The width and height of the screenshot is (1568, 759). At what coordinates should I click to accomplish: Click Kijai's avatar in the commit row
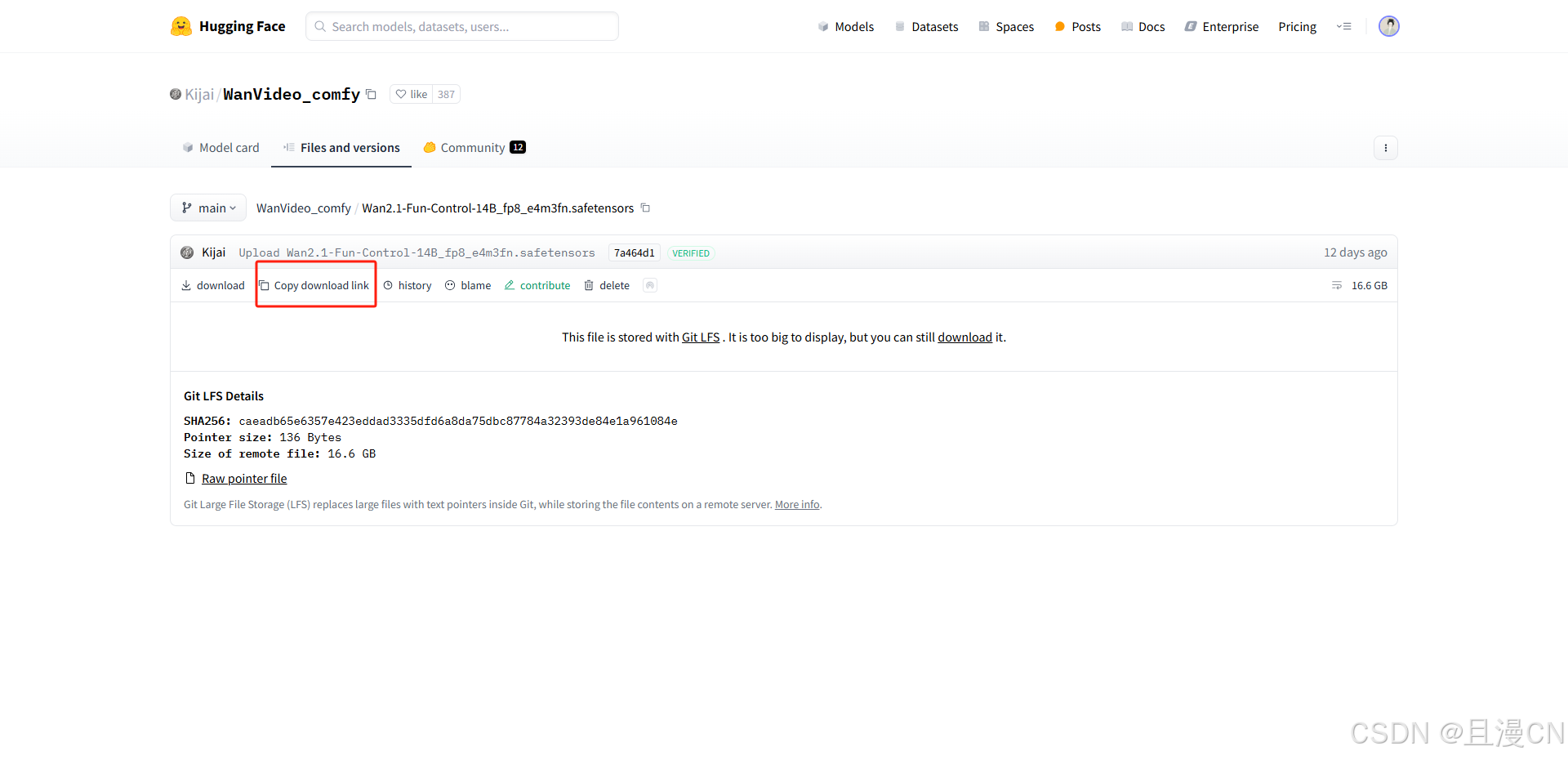(187, 252)
